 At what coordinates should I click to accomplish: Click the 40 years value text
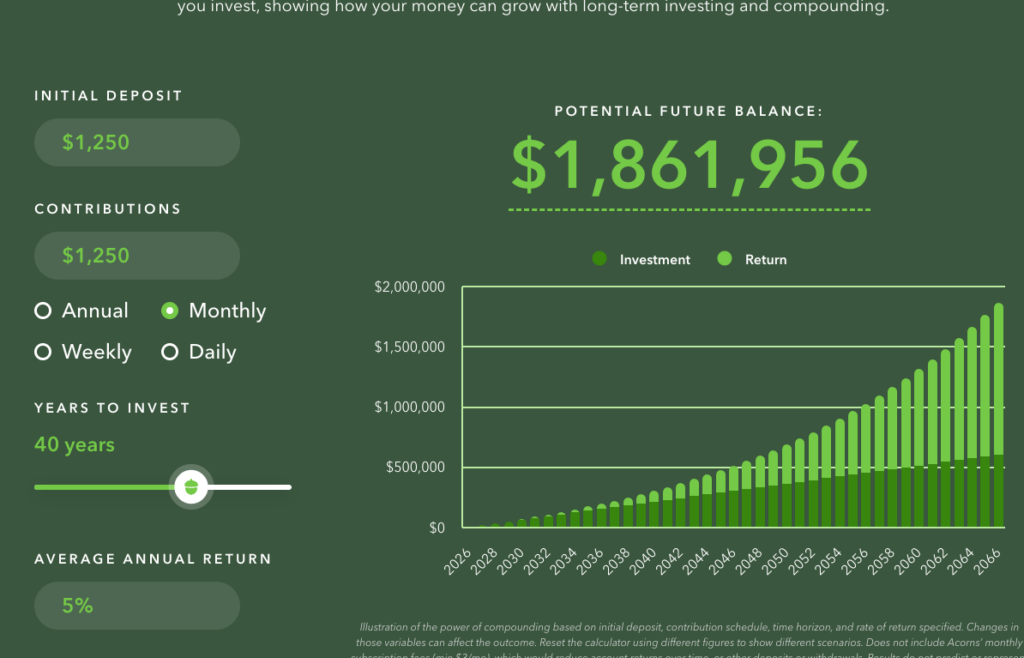point(75,445)
